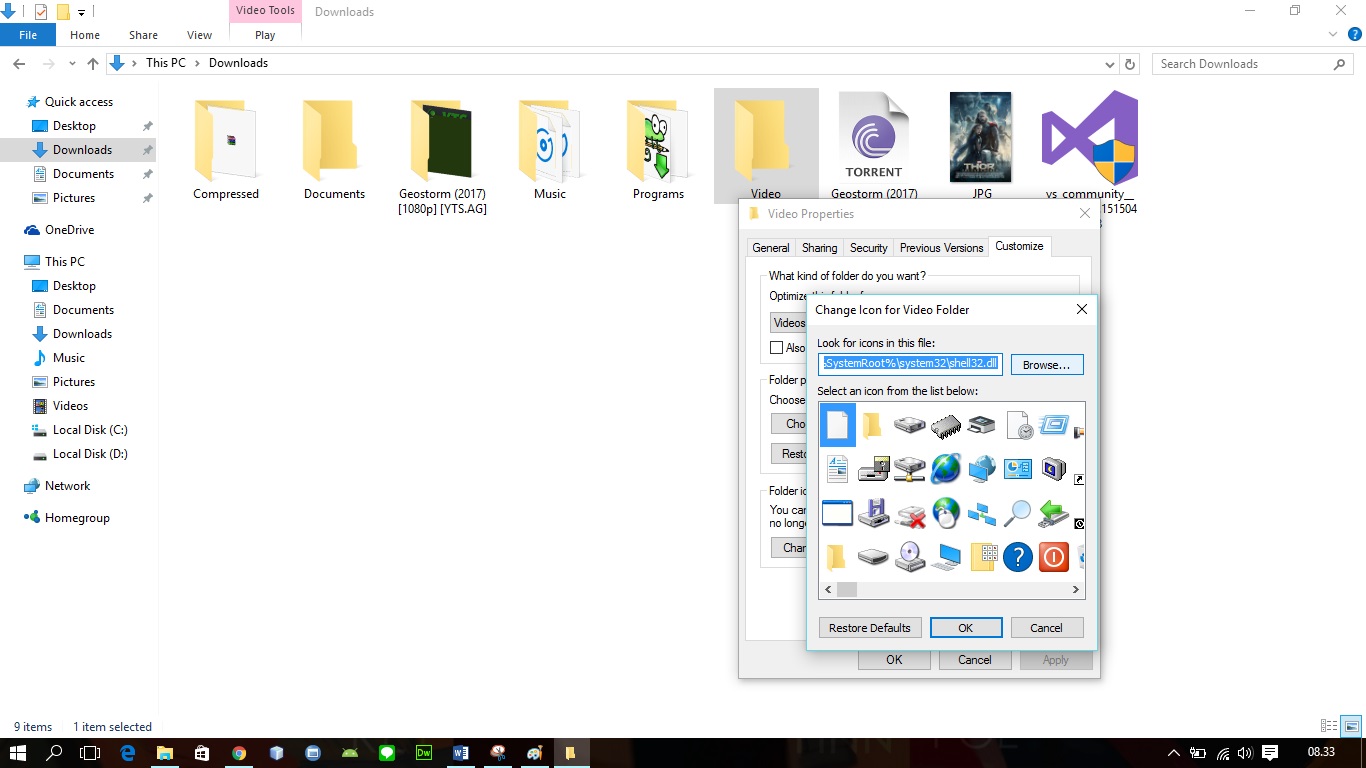Open Explorer Help question mark icon

point(1355,34)
